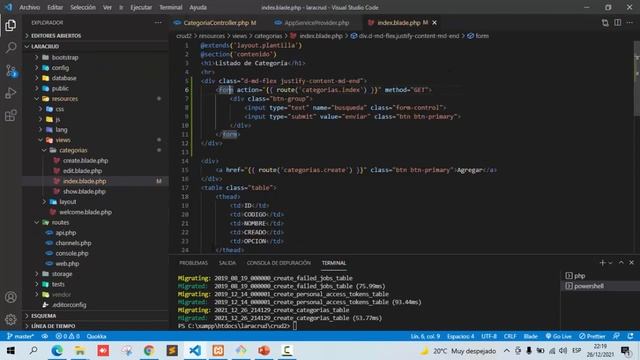This screenshot has height=360, width=640.
Task: Open show.blade.php file
Action: click(84, 191)
